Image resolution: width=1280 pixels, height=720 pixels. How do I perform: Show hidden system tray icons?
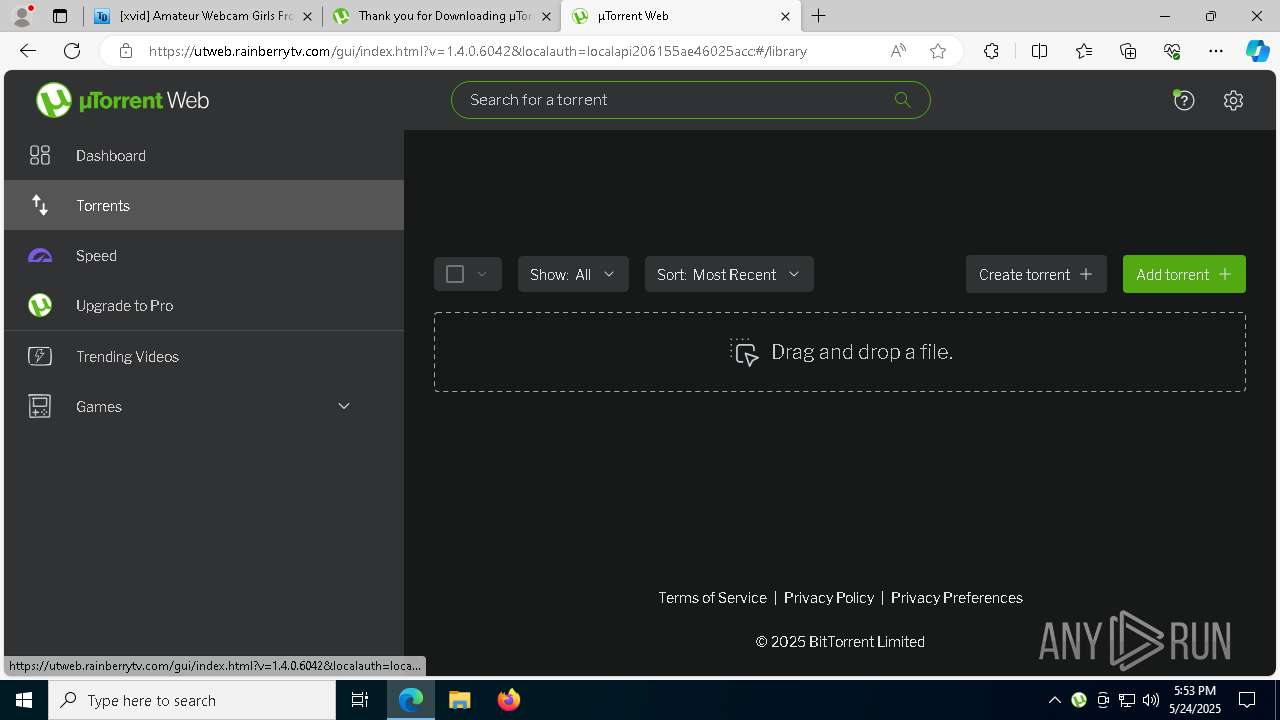click(x=1054, y=700)
